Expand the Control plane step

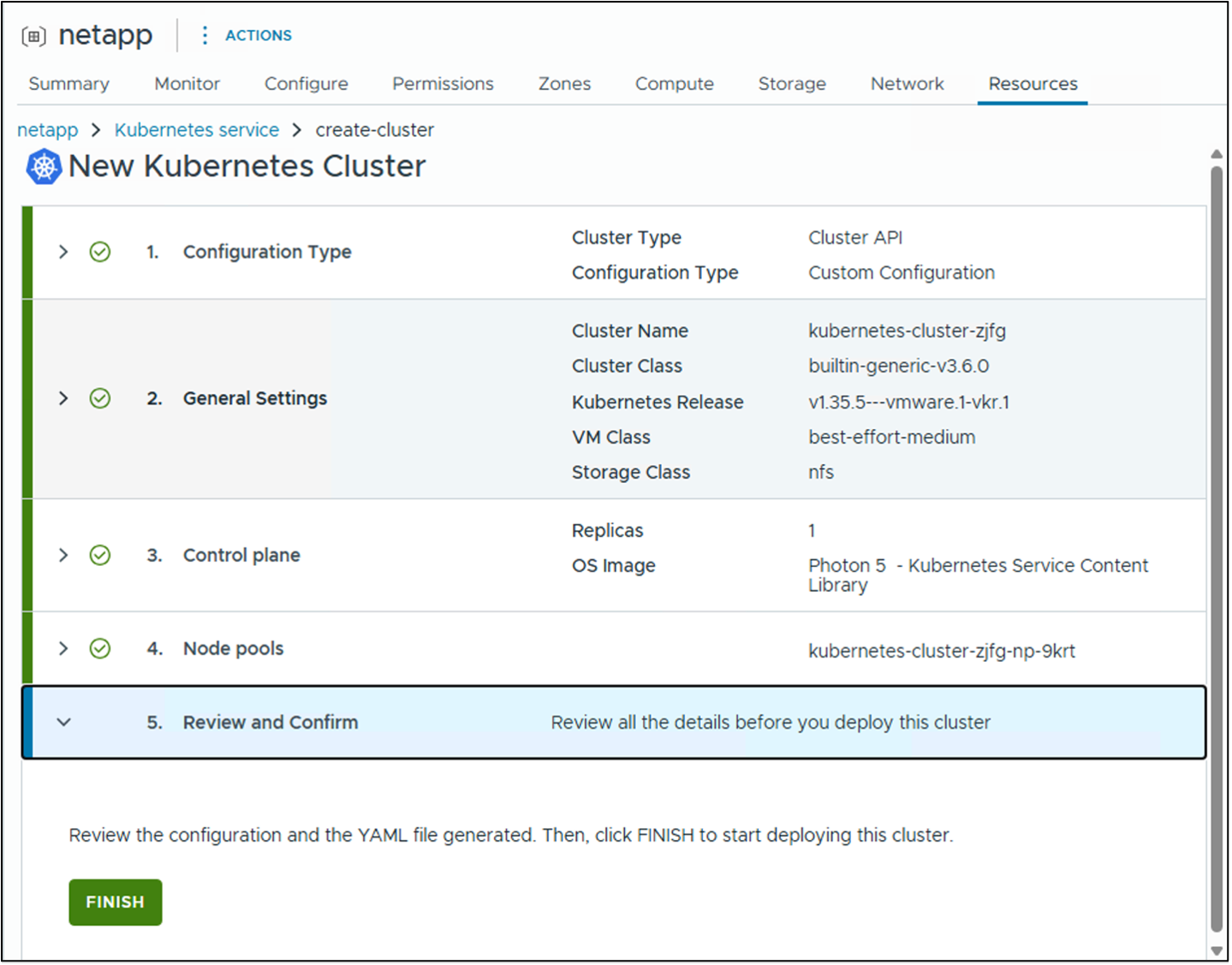click(x=63, y=555)
